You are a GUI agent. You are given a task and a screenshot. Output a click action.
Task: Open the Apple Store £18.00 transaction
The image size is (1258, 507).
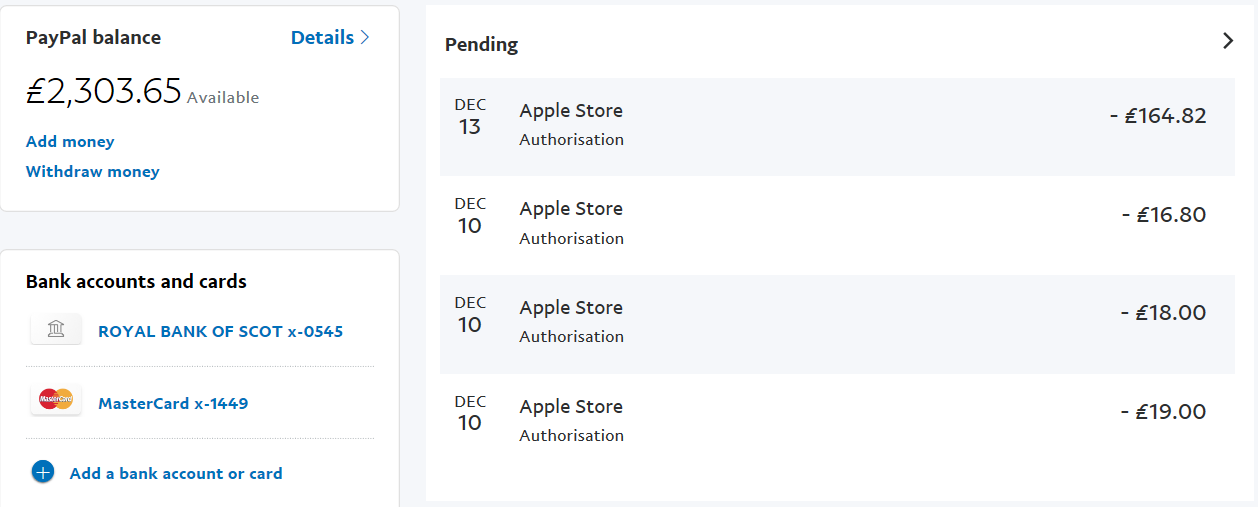[838, 324]
